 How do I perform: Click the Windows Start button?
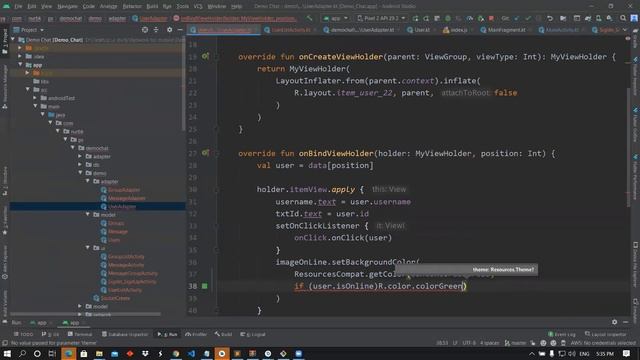7,353
